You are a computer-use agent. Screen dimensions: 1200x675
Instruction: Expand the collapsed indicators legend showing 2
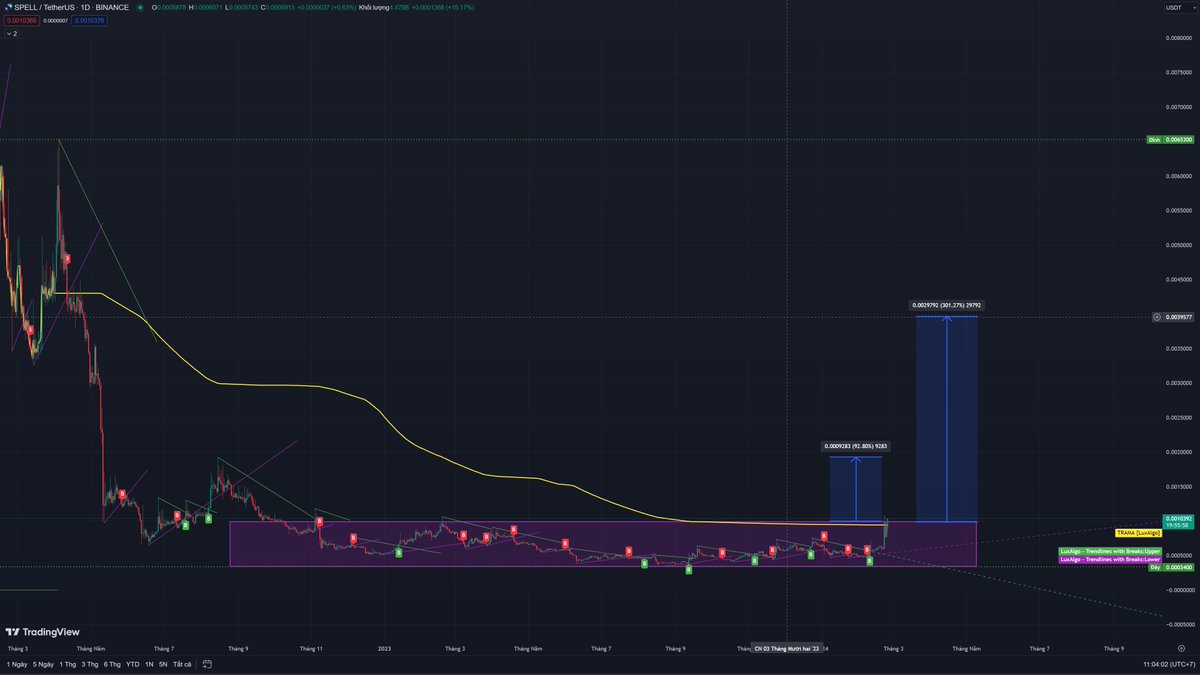tap(11, 33)
